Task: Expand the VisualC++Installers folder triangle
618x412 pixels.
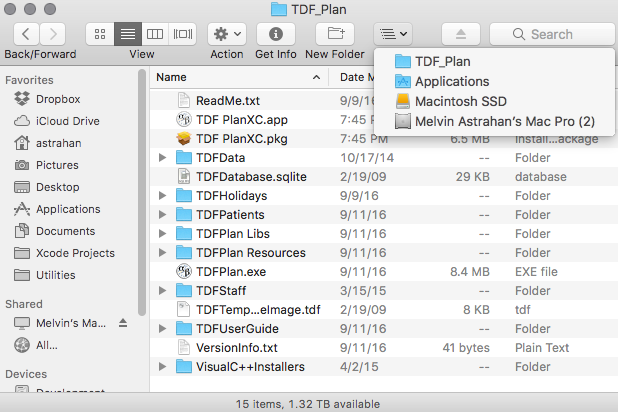Action: pos(163,367)
